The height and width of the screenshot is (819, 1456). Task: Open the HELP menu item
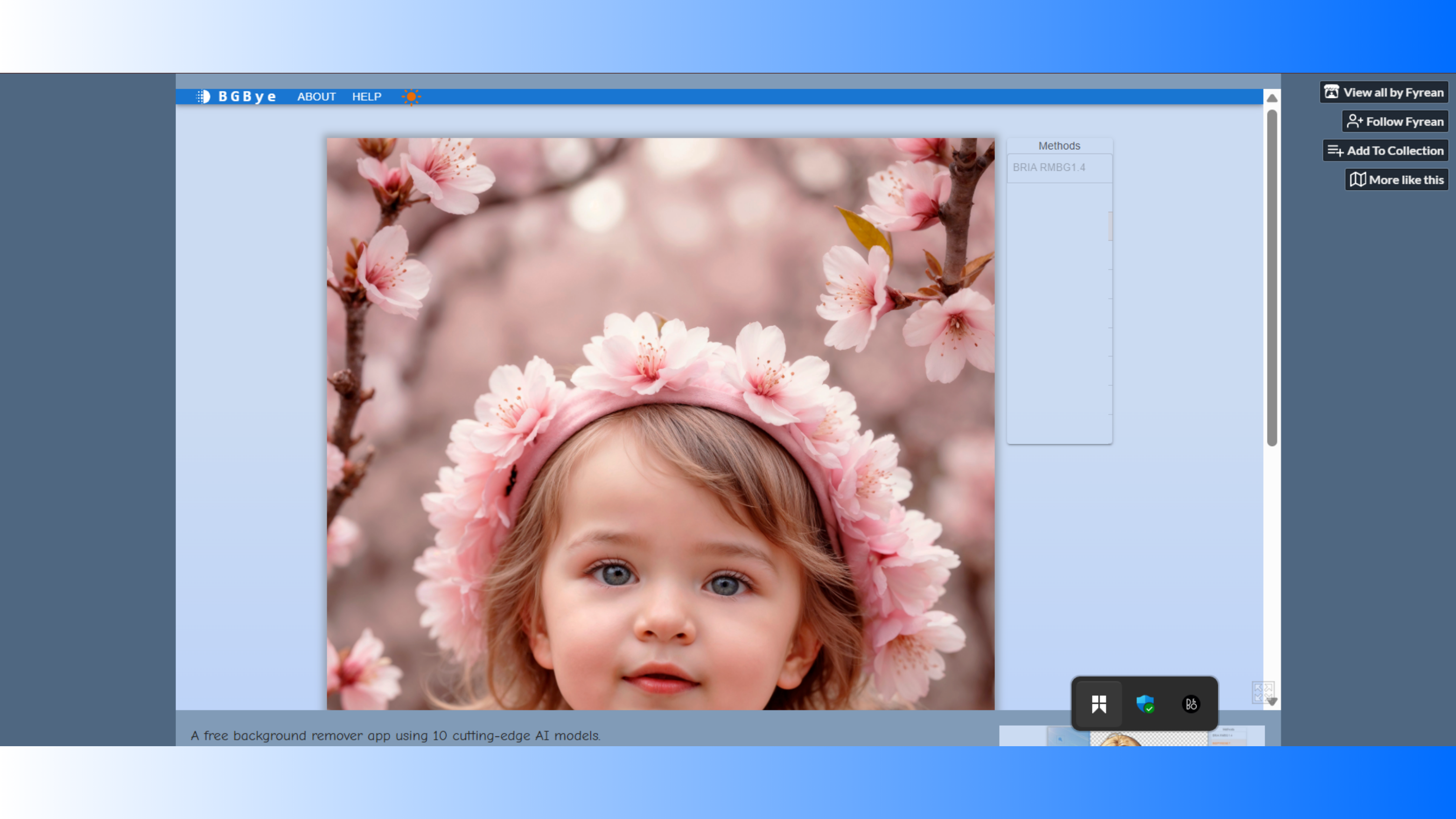tap(367, 97)
